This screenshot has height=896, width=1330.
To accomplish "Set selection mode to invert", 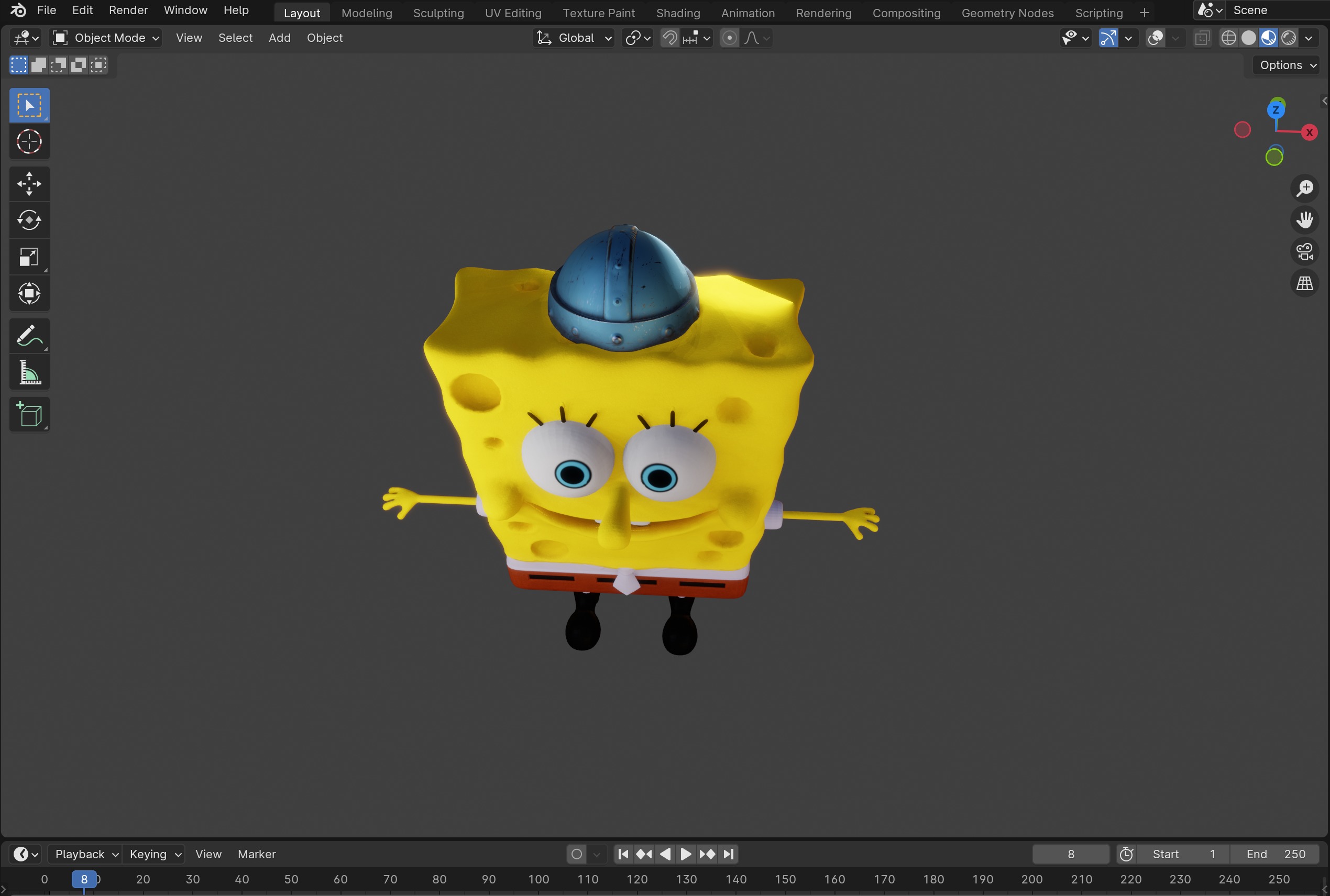I will click(79, 64).
